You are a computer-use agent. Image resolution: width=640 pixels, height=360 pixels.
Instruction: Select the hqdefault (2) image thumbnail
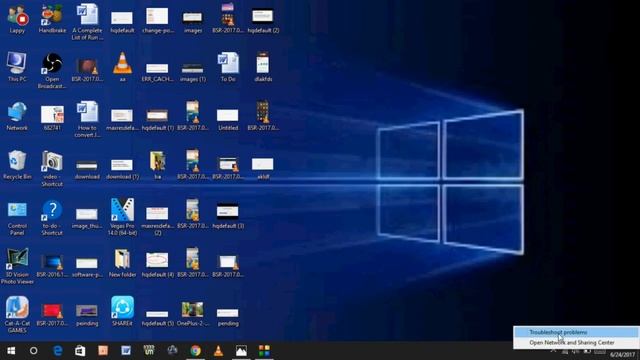[x=263, y=20]
